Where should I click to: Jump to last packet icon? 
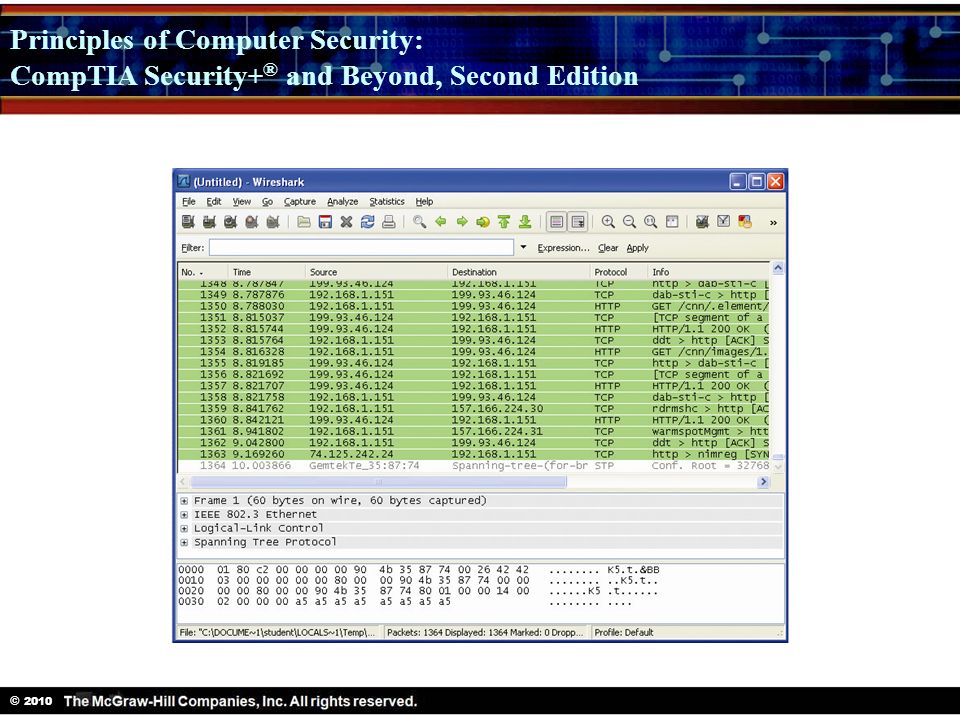click(x=525, y=222)
